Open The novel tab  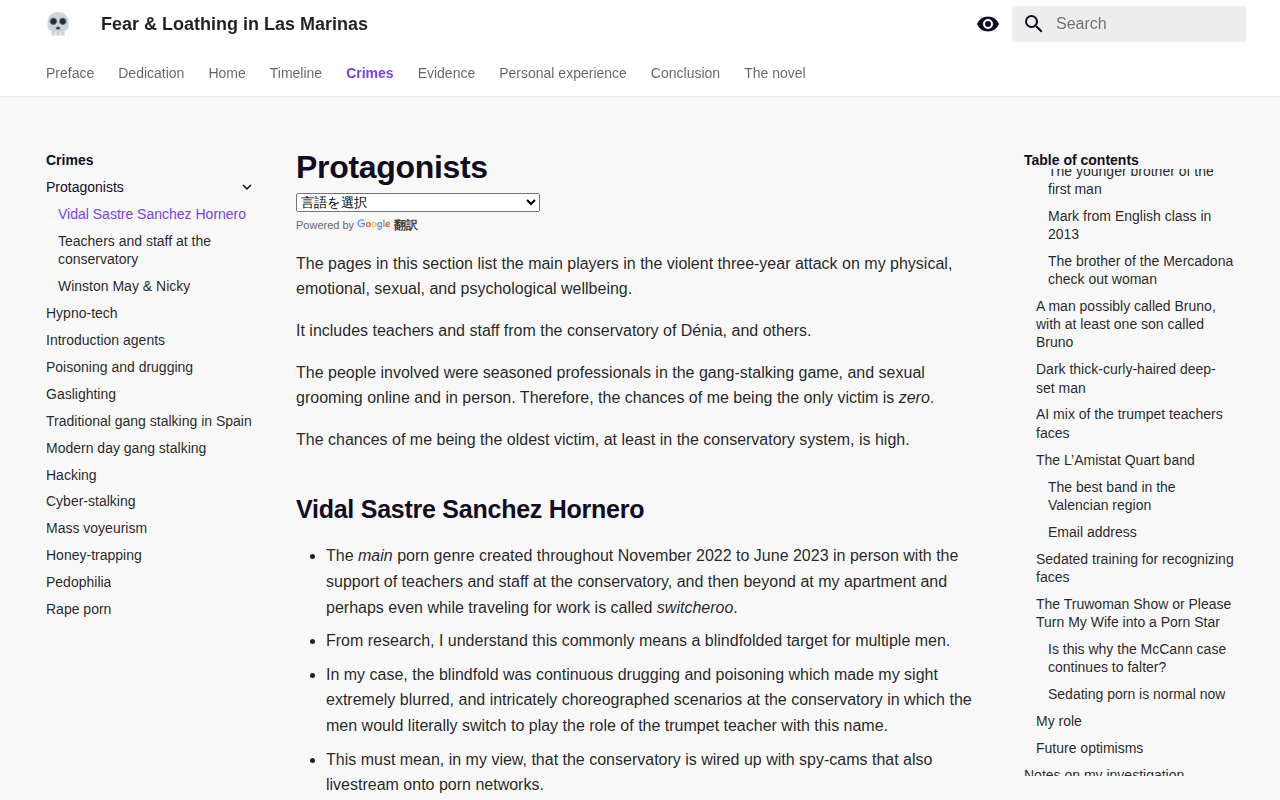coord(775,73)
